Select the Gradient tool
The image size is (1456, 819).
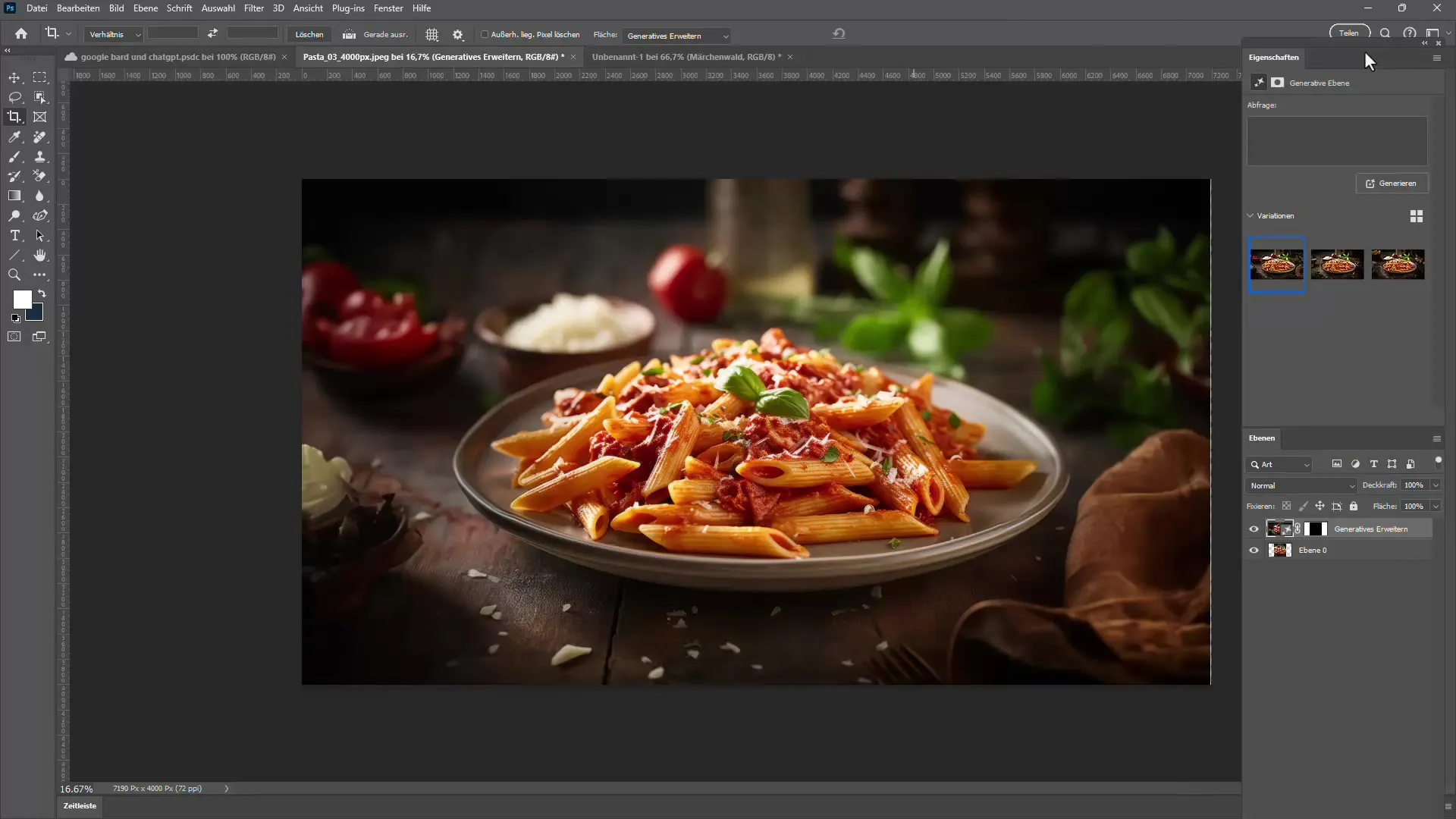(14, 196)
